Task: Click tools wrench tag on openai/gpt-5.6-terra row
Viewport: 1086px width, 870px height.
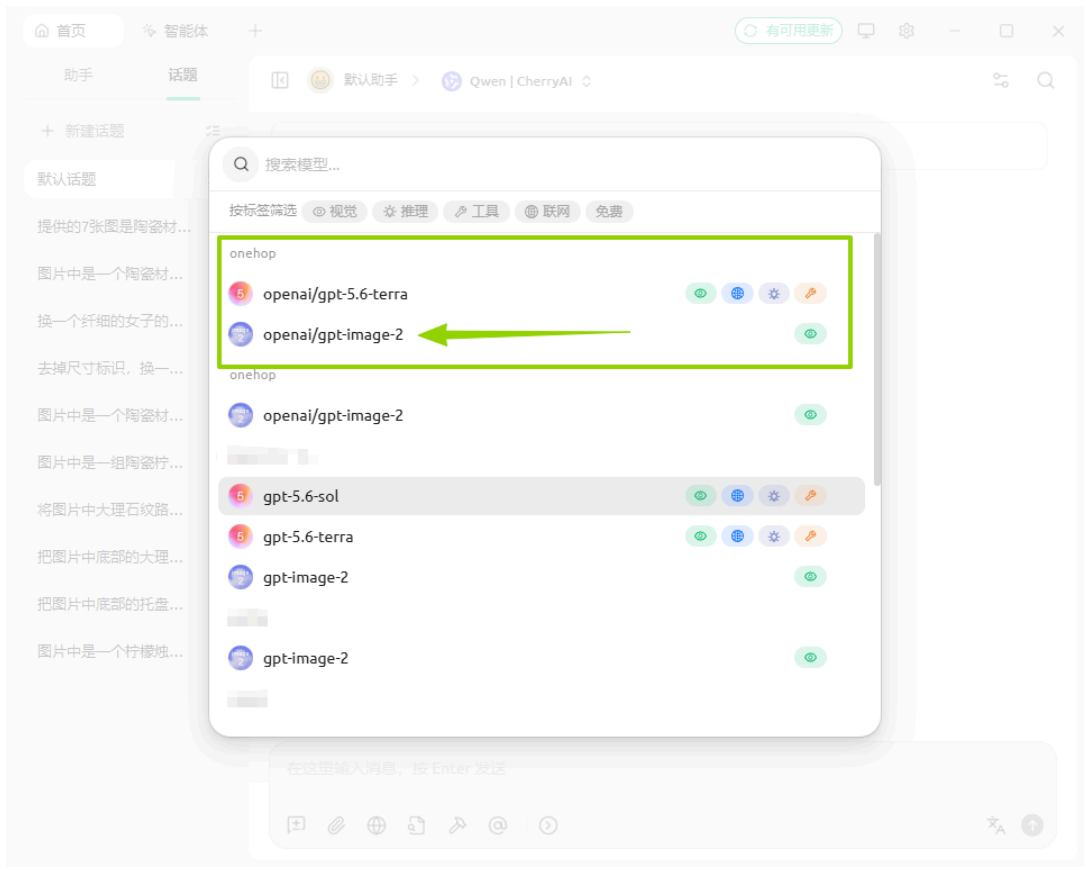Action: pos(810,294)
